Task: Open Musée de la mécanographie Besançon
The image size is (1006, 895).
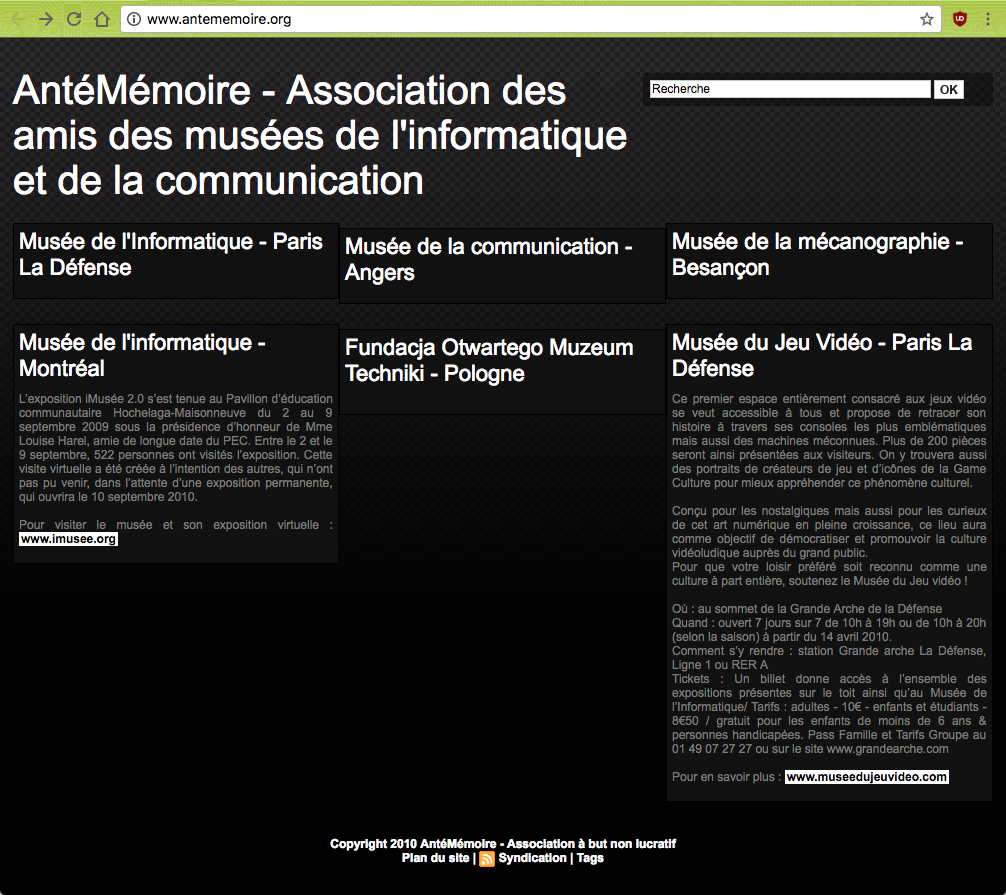Action: [x=817, y=254]
